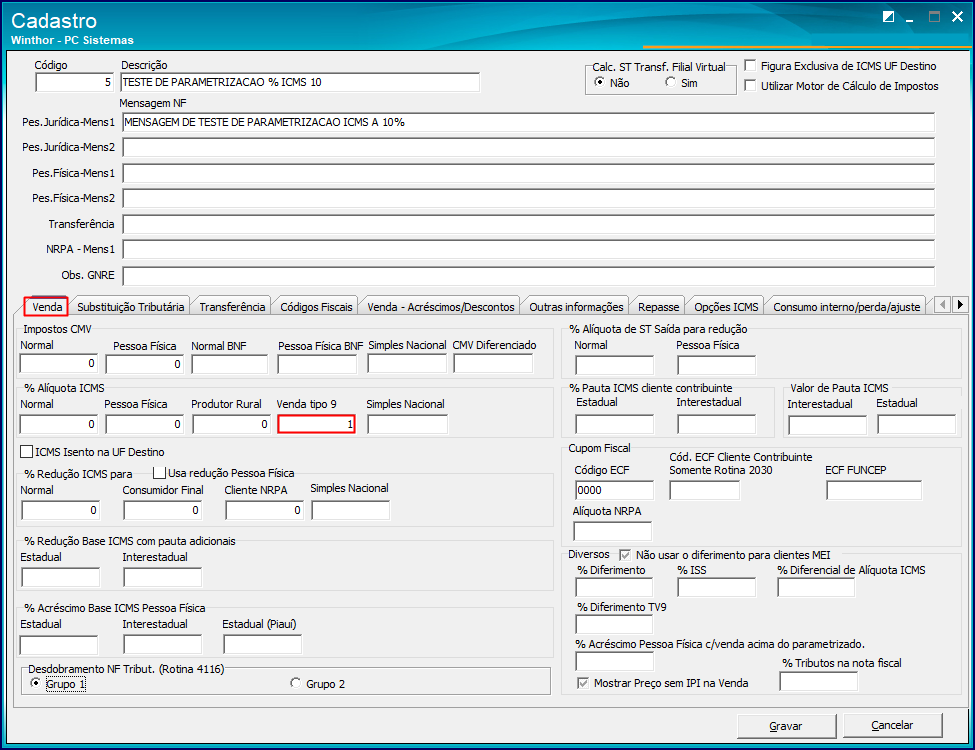Enable Utilizar Motor de Cálculo de Impostos

(x=751, y=85)
